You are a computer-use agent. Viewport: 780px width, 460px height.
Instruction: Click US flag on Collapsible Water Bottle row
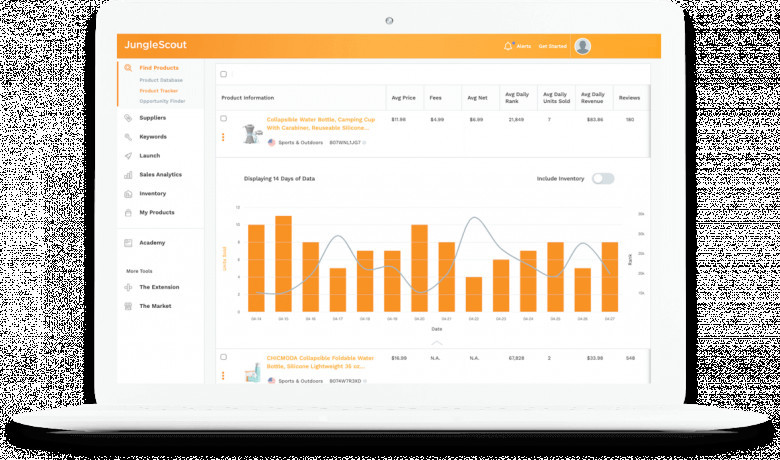[x=272, y=143]
